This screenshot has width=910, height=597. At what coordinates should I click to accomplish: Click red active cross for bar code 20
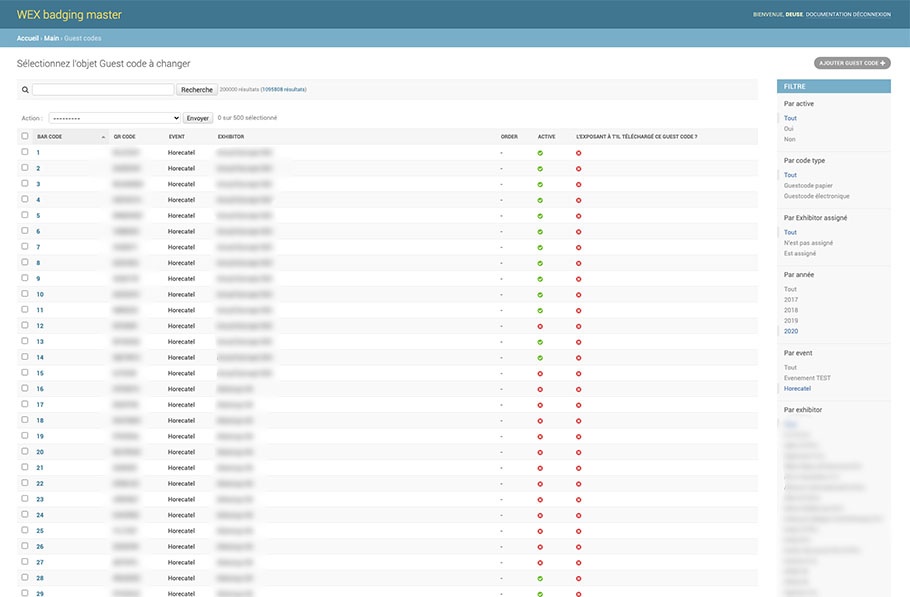(540, 452)
